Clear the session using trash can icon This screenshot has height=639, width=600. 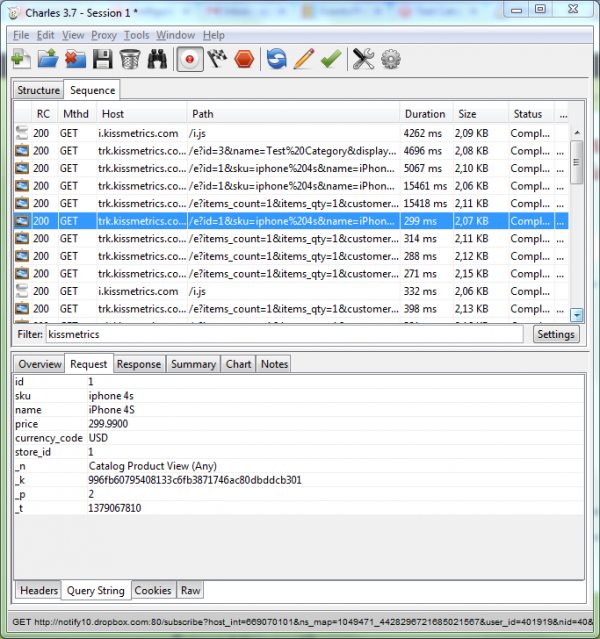point(130,59)
